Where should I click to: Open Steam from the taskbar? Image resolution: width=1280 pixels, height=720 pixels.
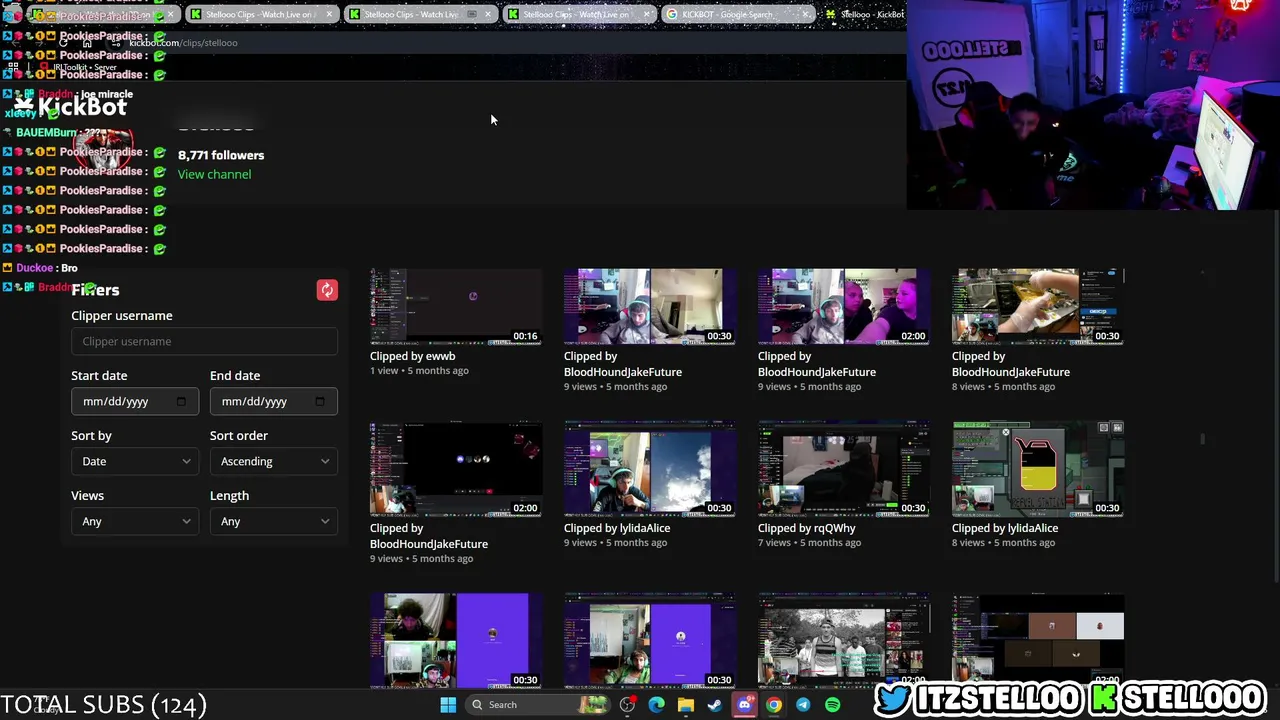pos(715,705)
